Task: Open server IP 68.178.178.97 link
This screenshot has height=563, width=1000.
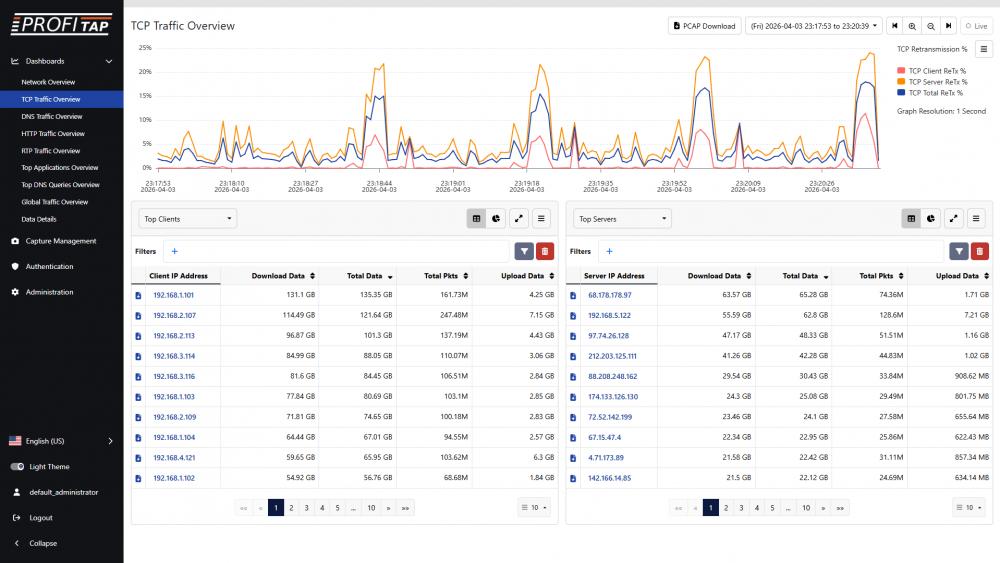Action: coord(609,295)
